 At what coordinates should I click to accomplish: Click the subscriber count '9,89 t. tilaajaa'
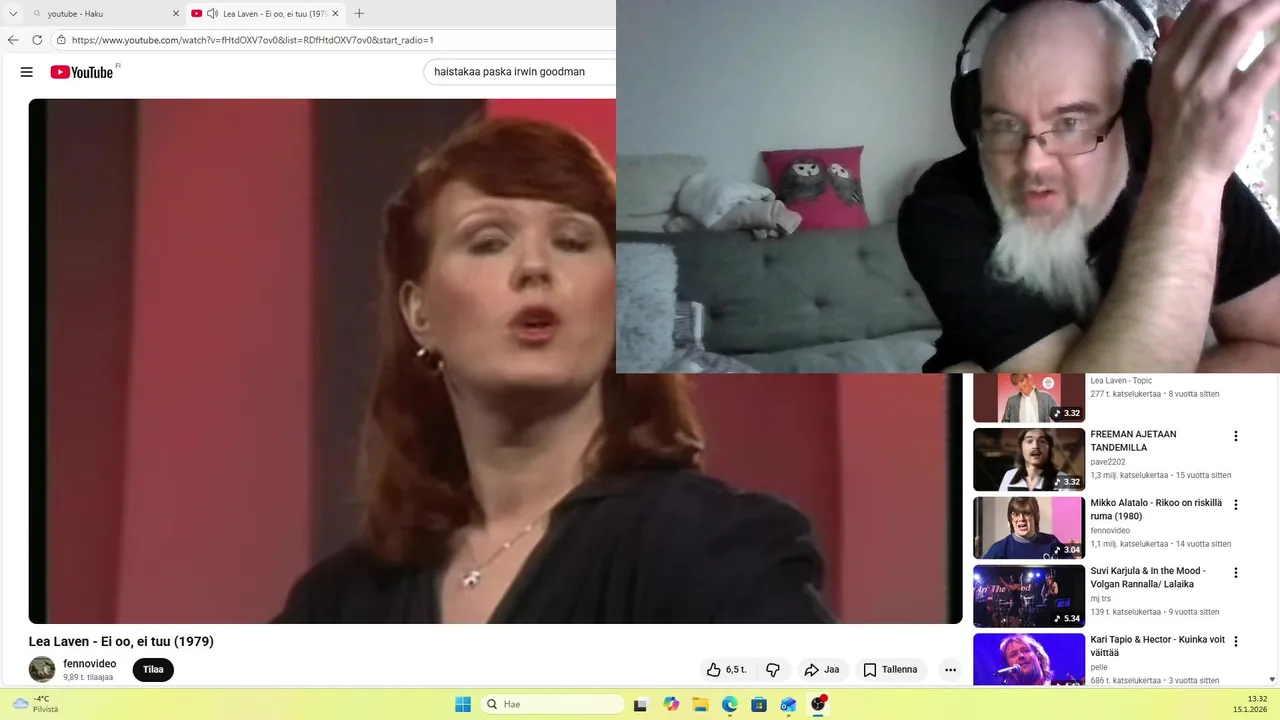[88, 677]
